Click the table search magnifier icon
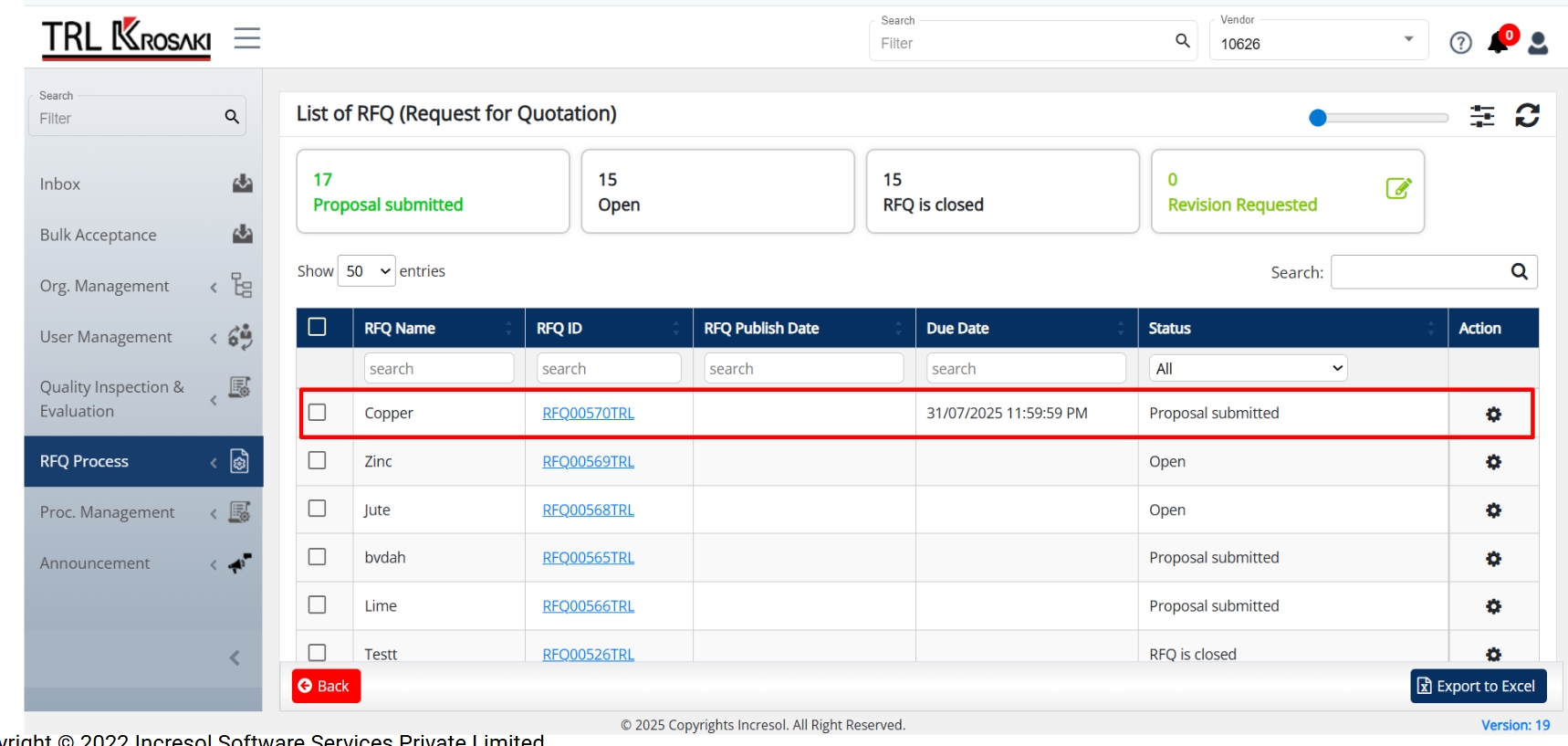Viewport: 1568px width, 746px height. click(x=1519, y=271)
